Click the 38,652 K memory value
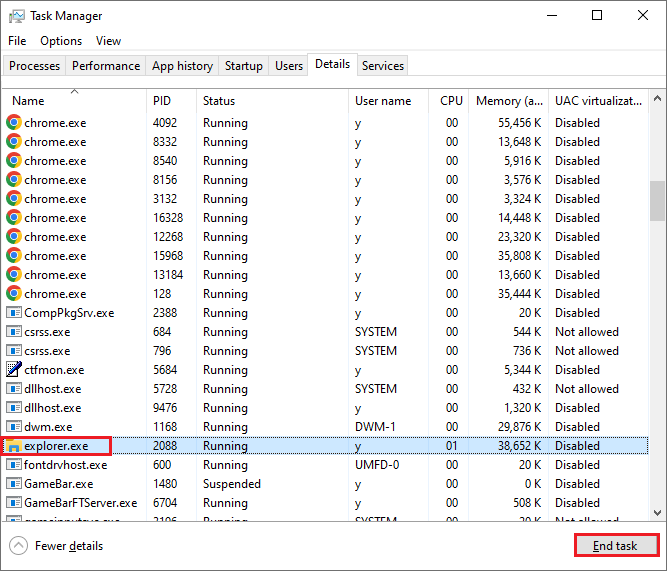This screenshot has width=667, height=571. (x=519, y=446)
